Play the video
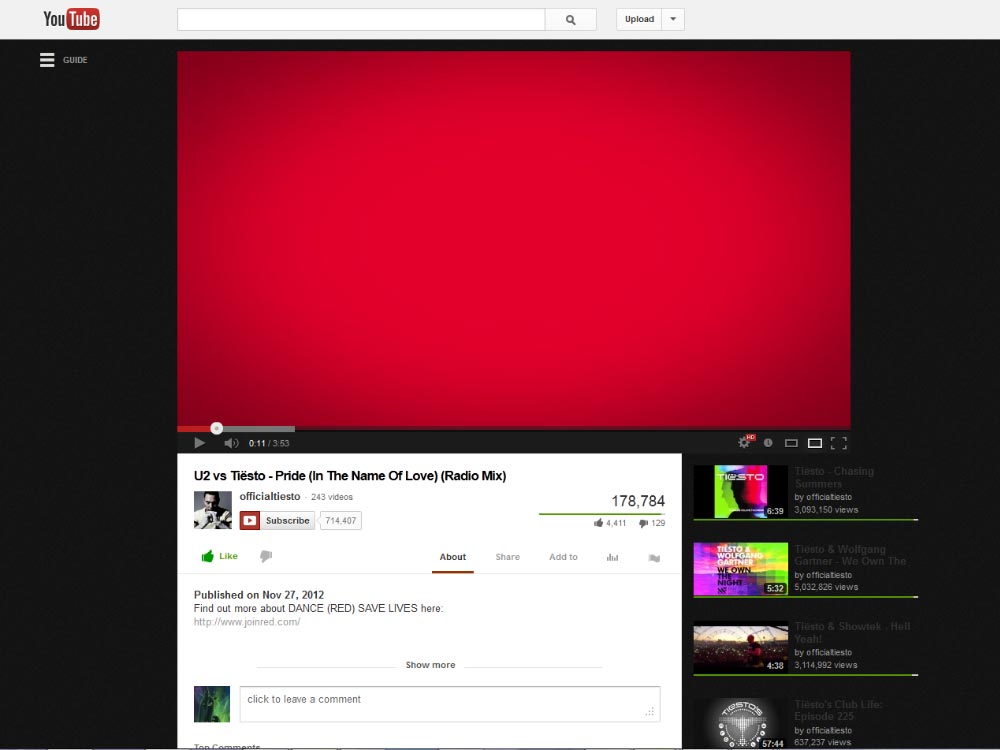Viewport: 1000px width, 750px height. coord(198,442)
